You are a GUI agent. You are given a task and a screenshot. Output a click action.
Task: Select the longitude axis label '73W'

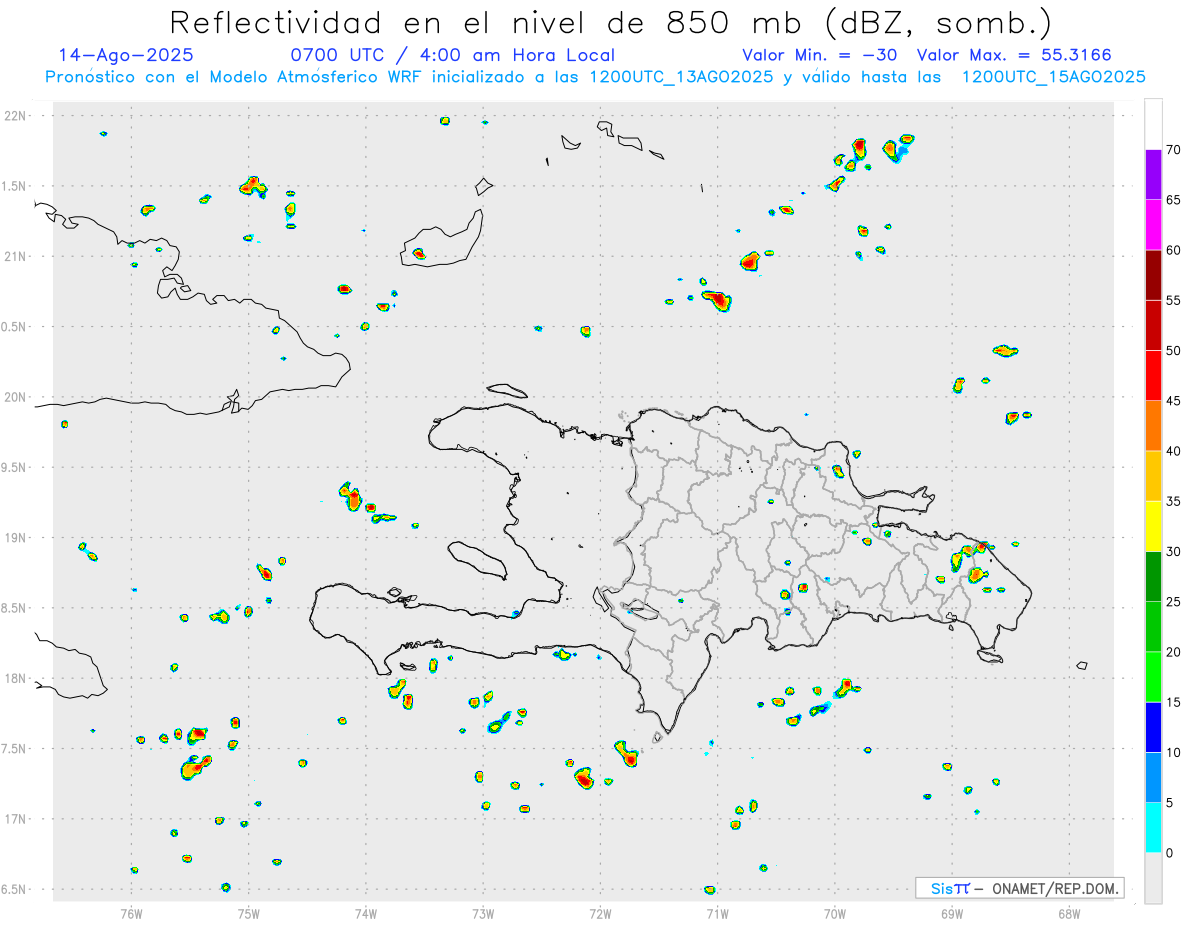(483, 913)
